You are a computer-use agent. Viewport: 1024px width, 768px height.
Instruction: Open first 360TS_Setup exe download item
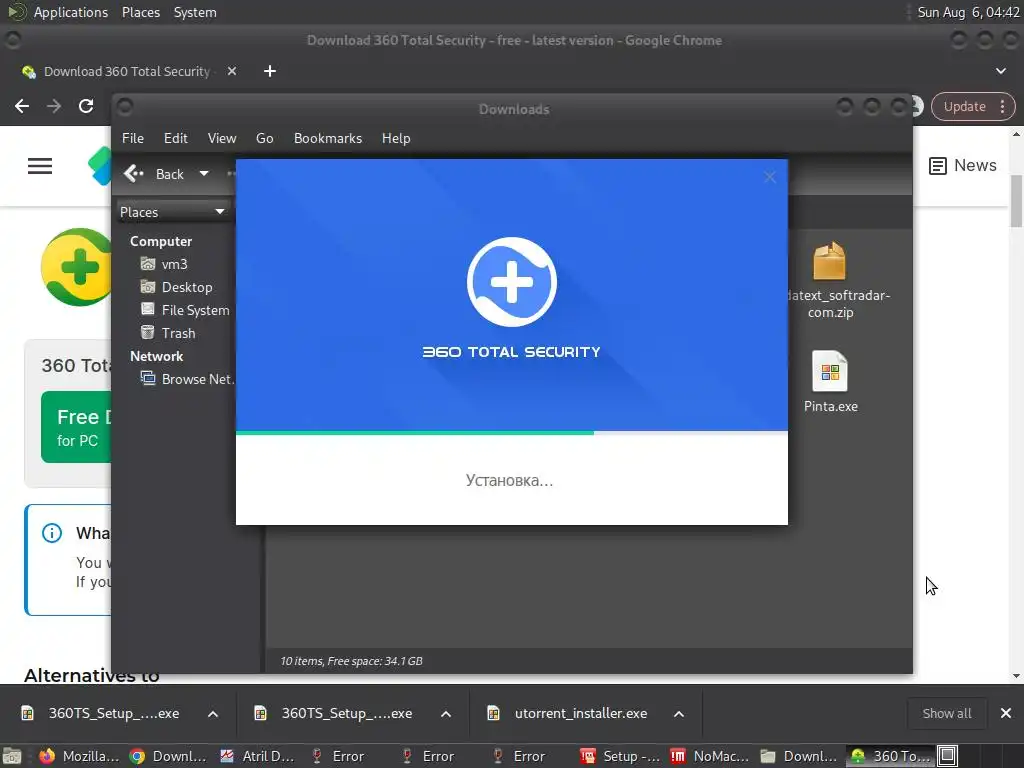coord(101,714)
